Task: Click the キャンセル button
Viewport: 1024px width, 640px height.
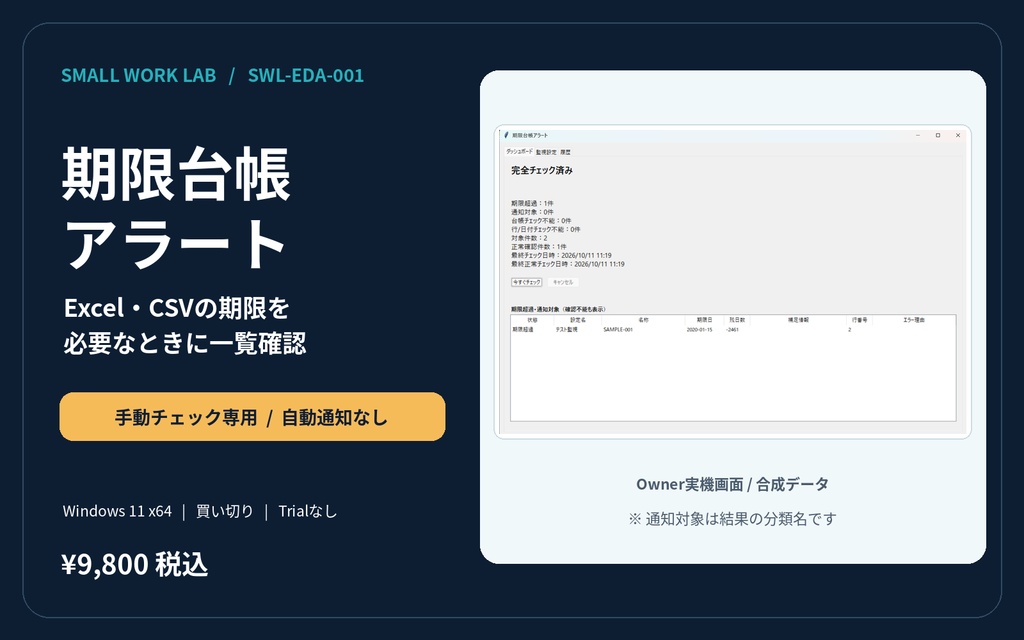Action: point(562,282)
